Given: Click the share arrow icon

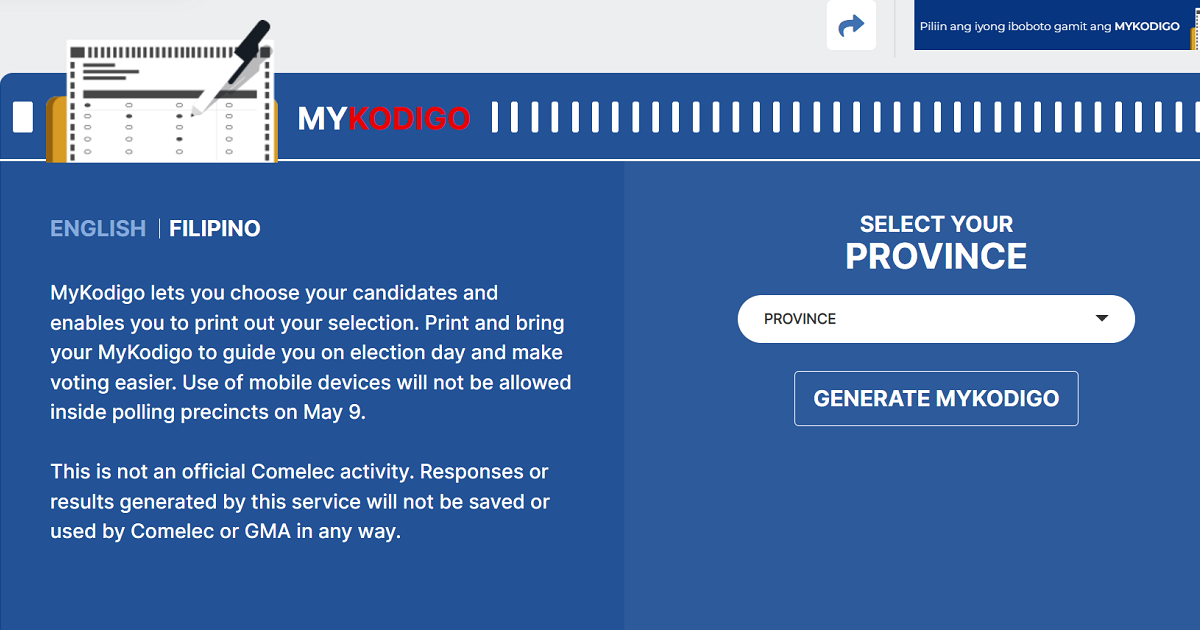Looking at the screenshot, I should coord(851,25).
